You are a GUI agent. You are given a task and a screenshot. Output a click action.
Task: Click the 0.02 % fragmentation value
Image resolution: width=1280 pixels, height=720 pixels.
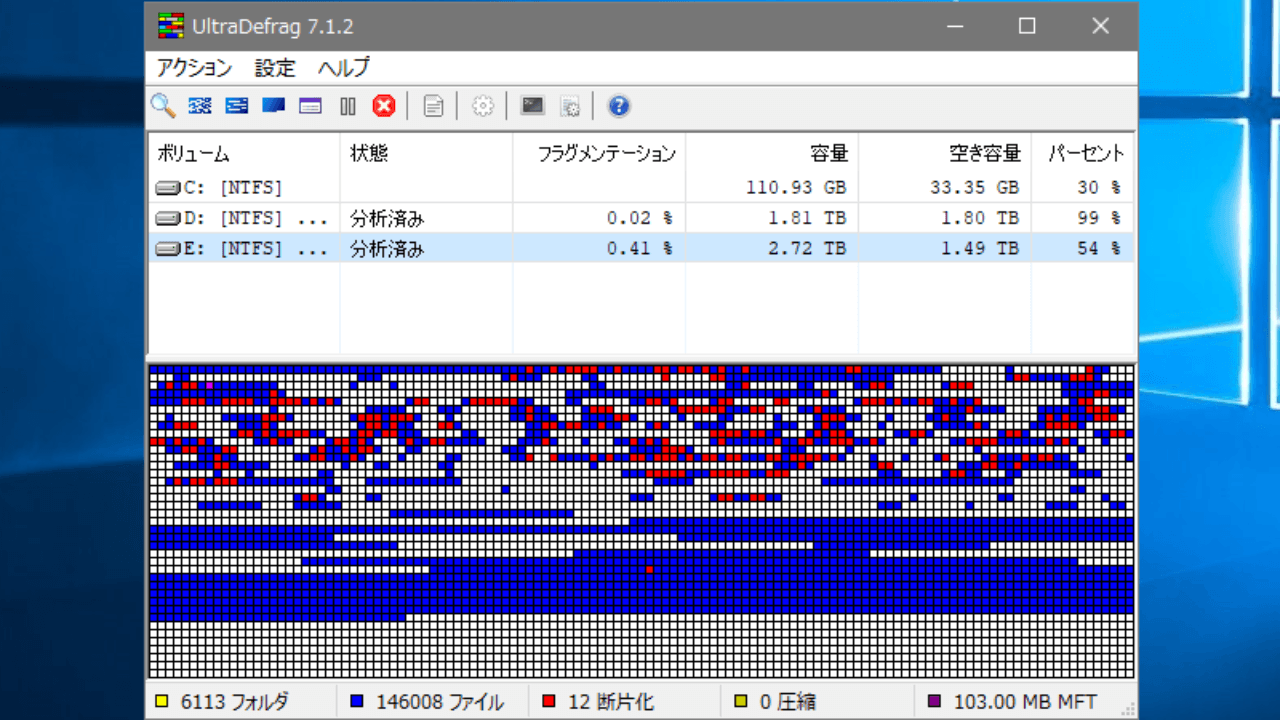pyautogui.click(x=639, y=218)
